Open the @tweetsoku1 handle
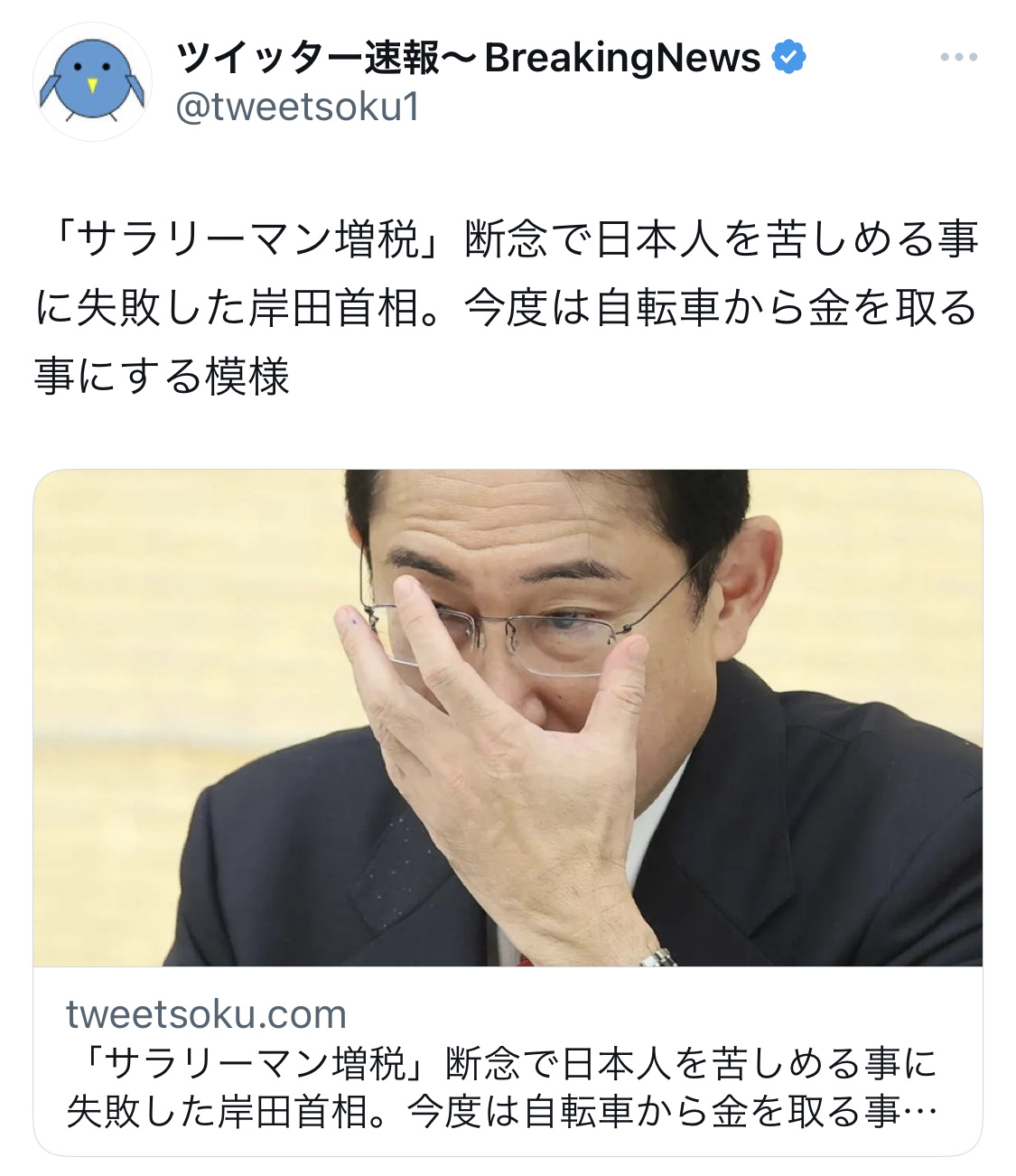The height and width of the screenshot is (1176, 1016). (x=298, y=107)
